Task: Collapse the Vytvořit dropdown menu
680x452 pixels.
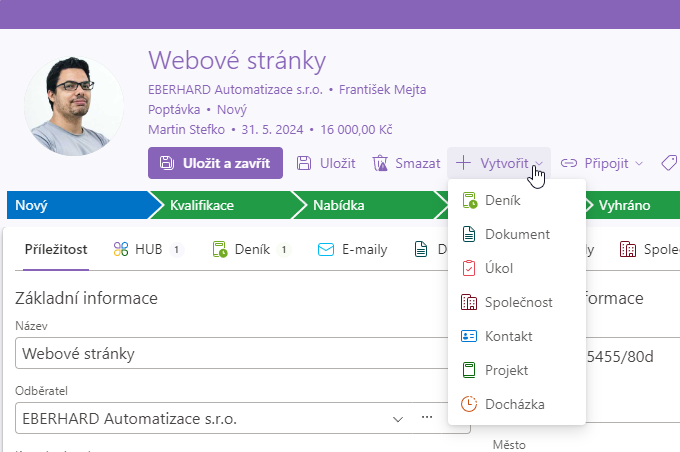Action: point(499,163)
